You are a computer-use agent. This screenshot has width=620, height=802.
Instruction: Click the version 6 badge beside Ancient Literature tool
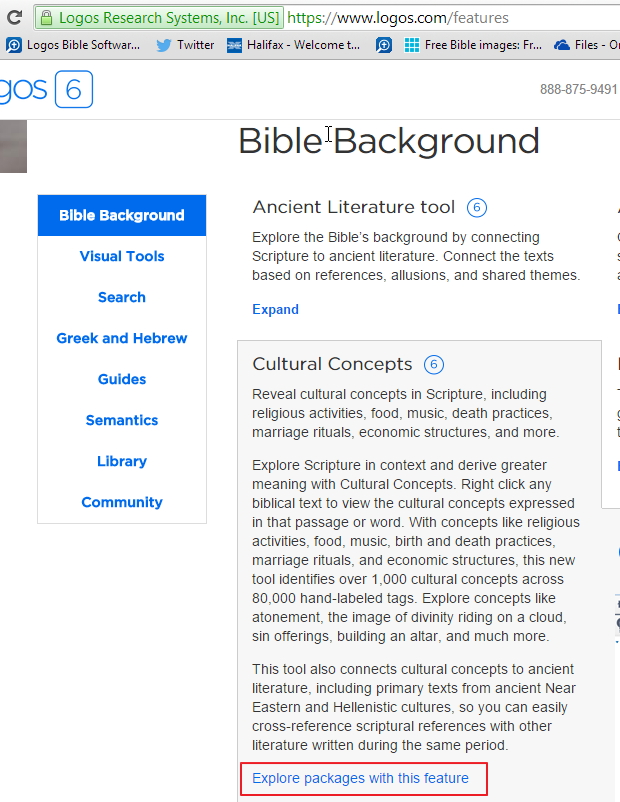tap(477, 208)
